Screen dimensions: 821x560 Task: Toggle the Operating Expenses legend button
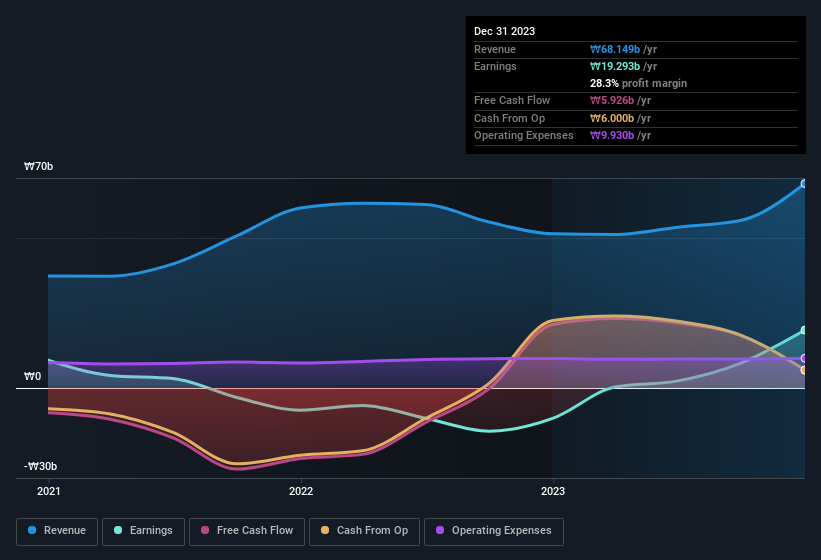[494, 531]
